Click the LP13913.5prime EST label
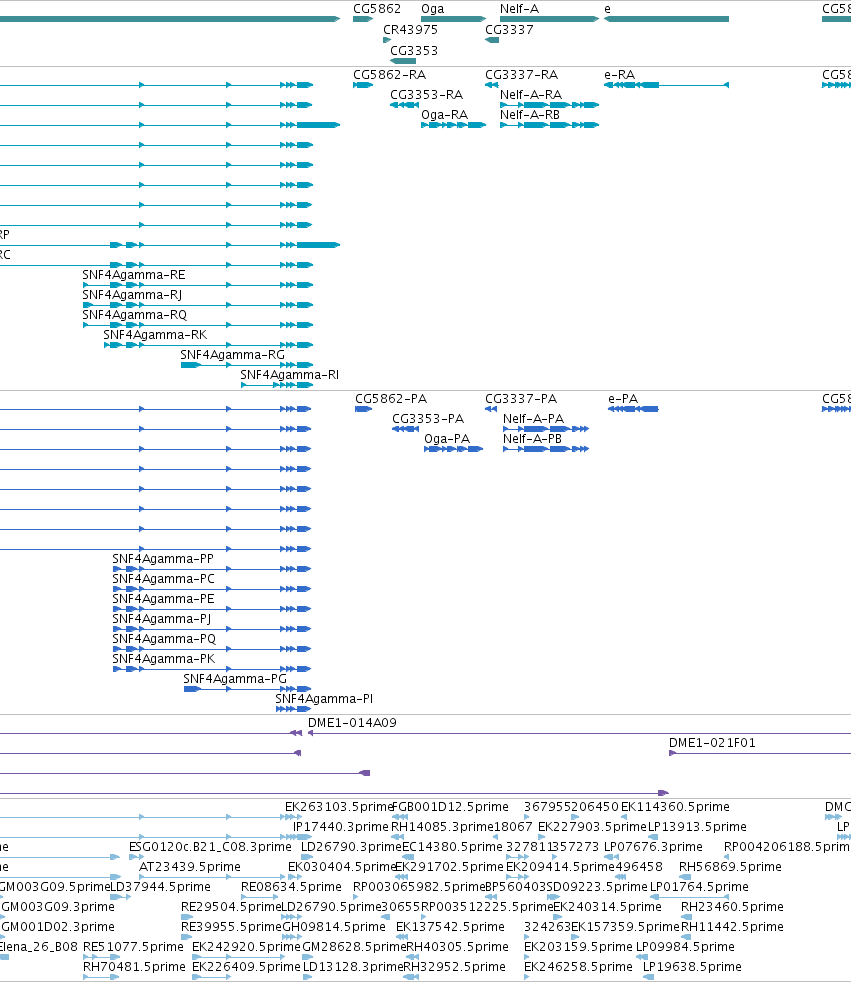The image size is (851, 982). click(x=698, y=827)
